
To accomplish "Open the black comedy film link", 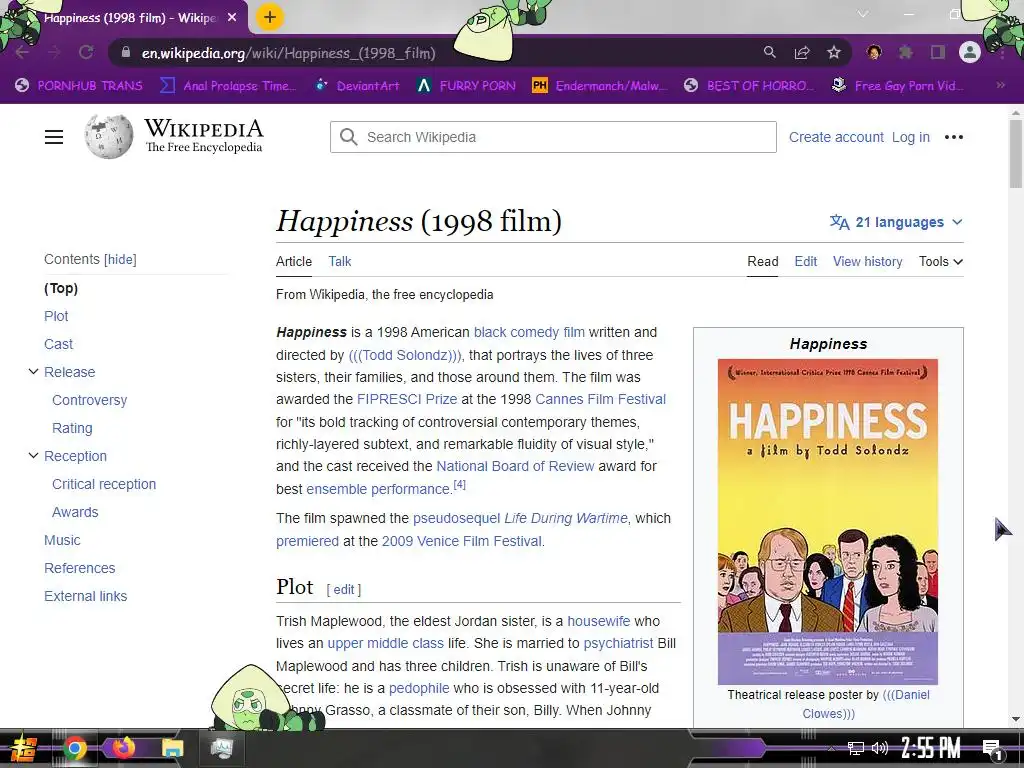I will 529,332.
